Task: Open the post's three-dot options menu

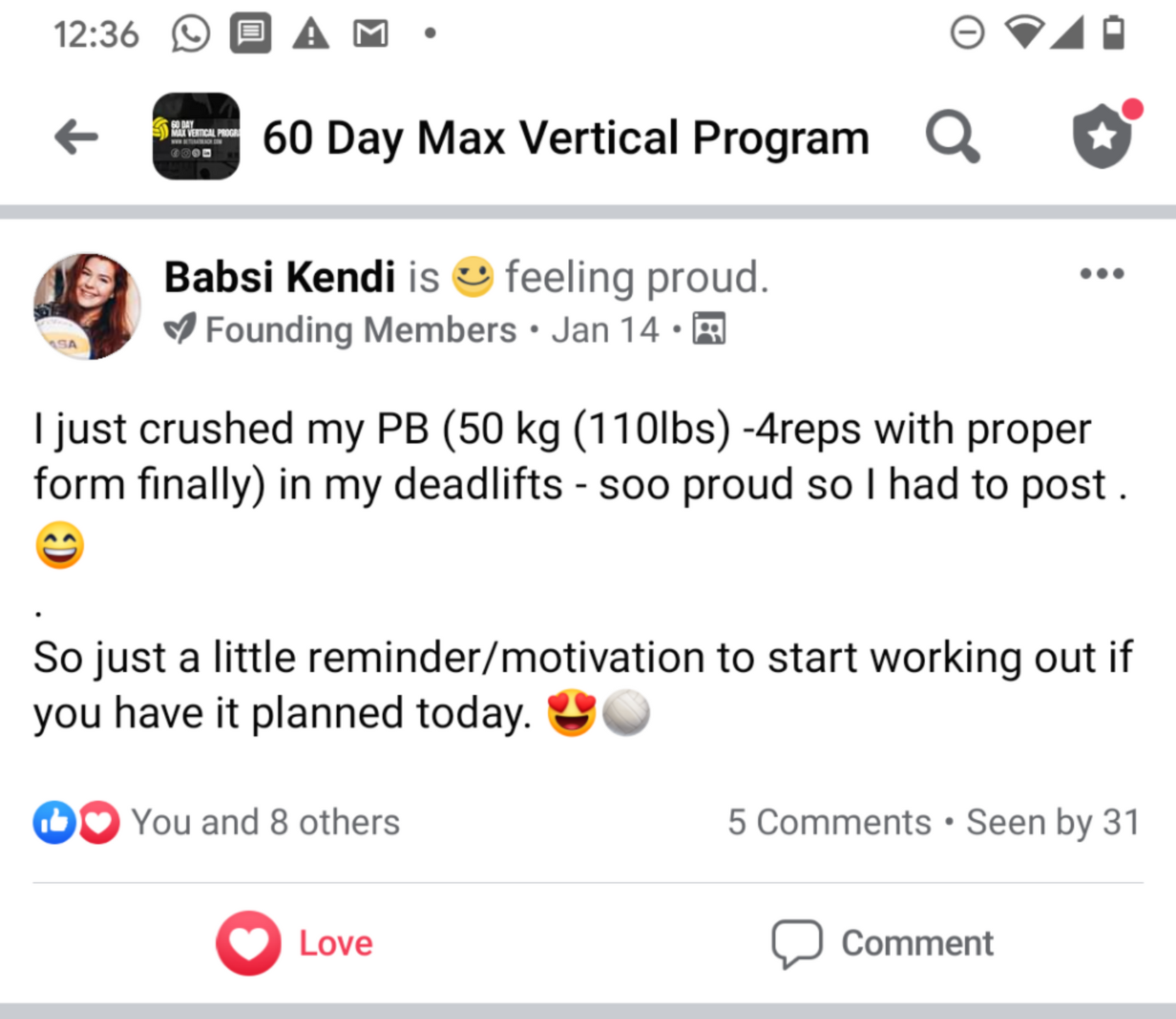Action: tap(1102, 274)
